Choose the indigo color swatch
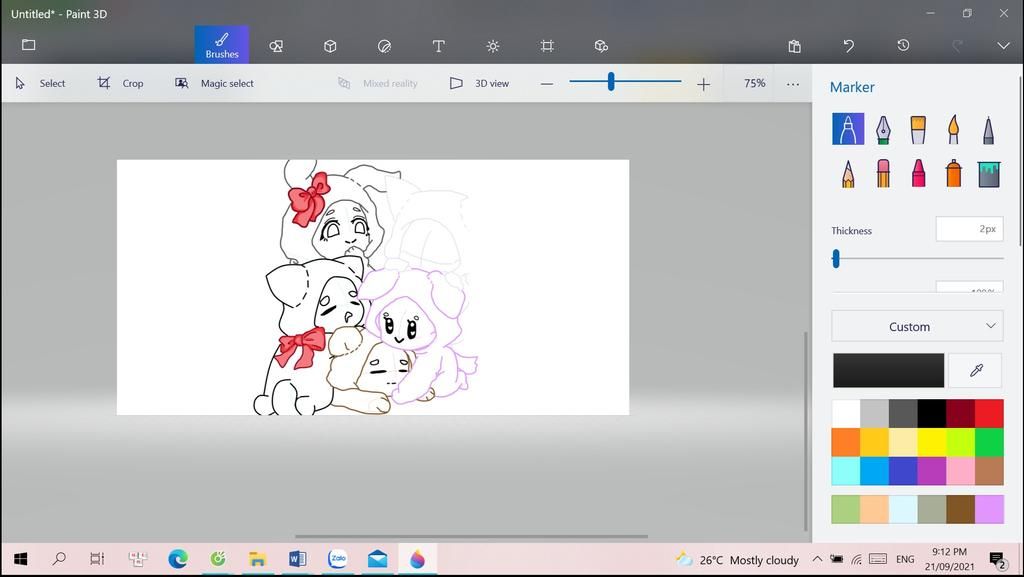 pos(903,471)
